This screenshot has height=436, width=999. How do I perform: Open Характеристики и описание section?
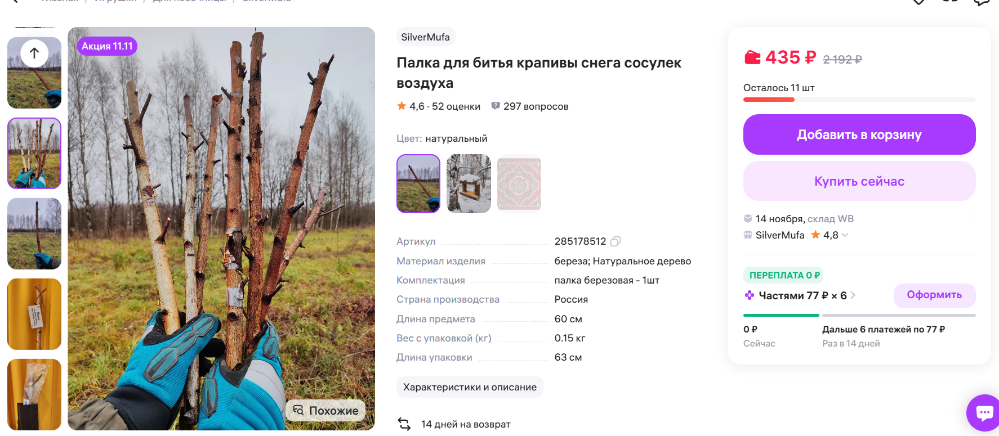pos(470,387)
